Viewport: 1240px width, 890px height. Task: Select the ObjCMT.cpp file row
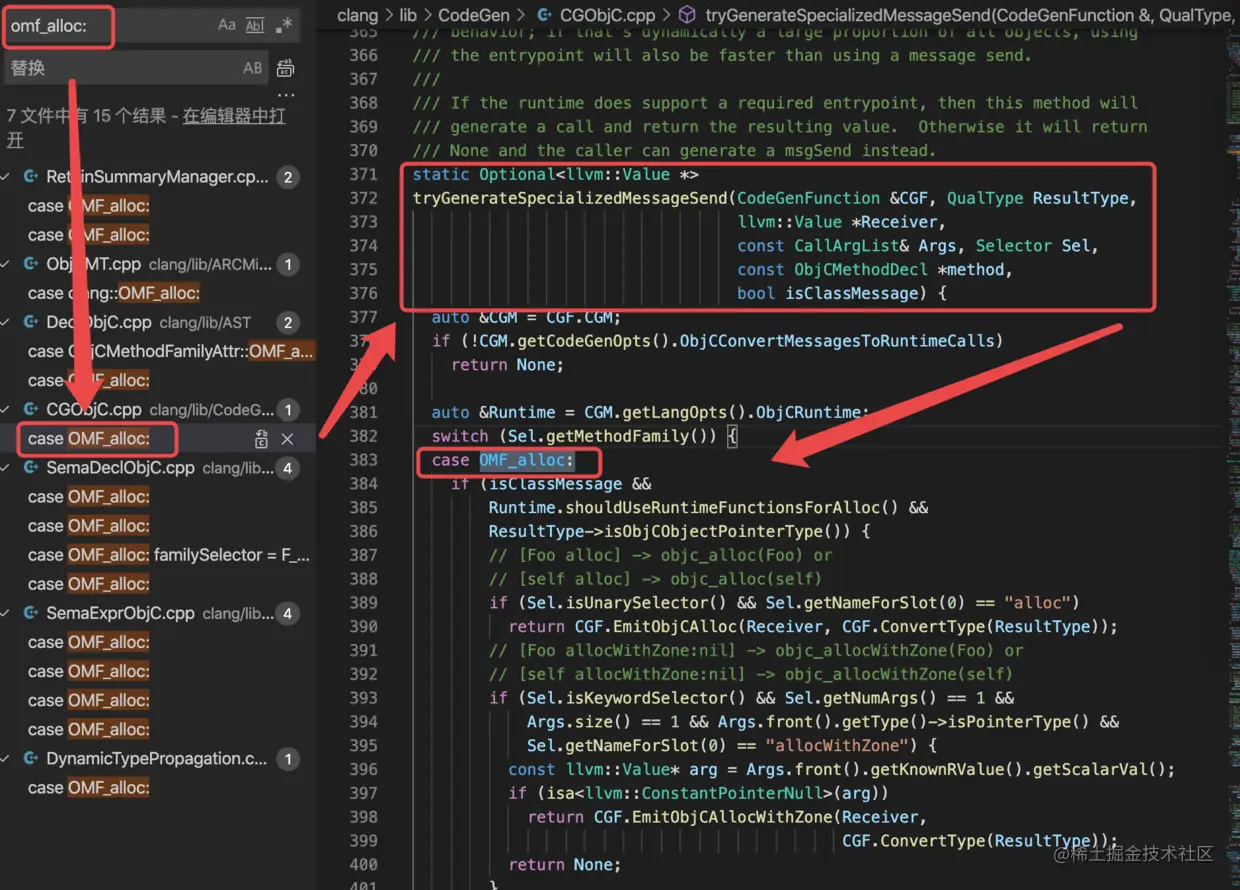pyautogui.click(x=158, y=264)
